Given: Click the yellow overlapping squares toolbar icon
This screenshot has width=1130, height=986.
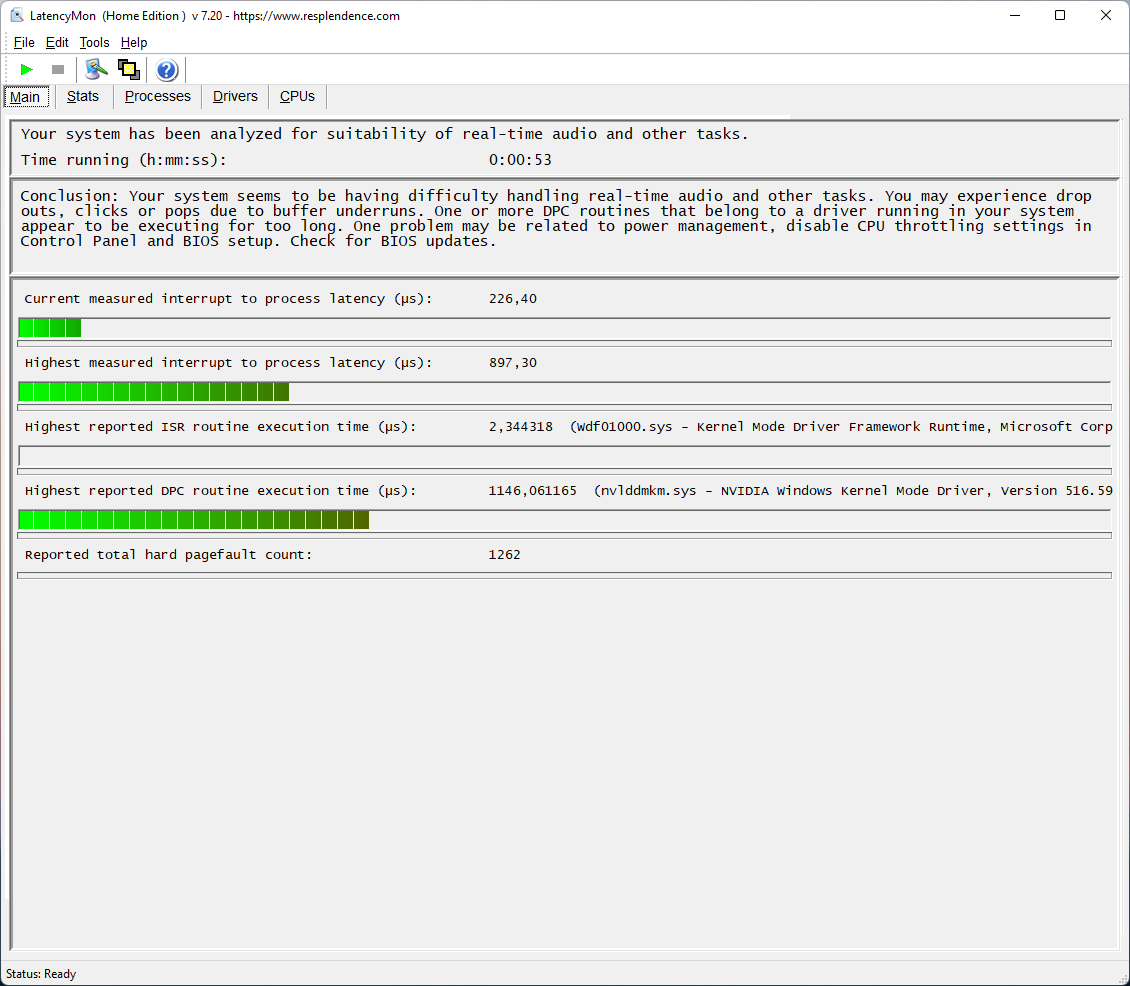Looking at the screenshot, I should pos(129,70).
